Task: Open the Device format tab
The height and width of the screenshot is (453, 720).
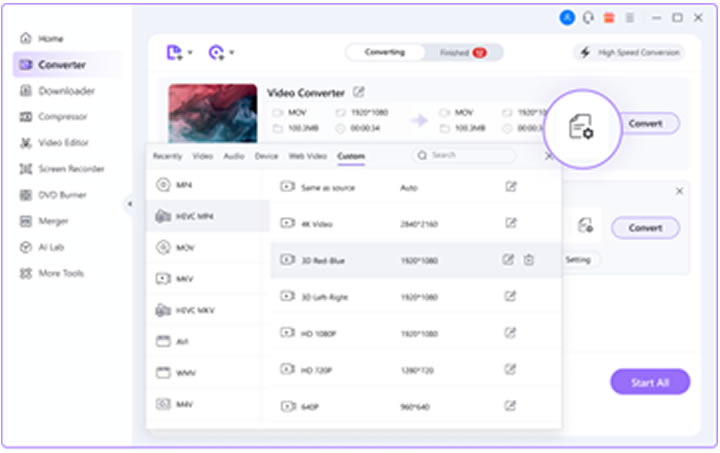Action: [x=266, y=156]
